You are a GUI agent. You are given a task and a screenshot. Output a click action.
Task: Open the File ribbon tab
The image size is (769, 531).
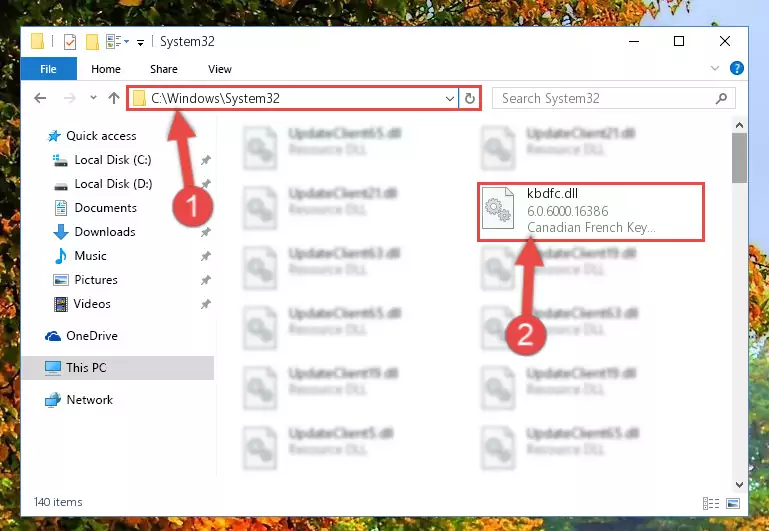pyautogui.click(x=48, y=69)
